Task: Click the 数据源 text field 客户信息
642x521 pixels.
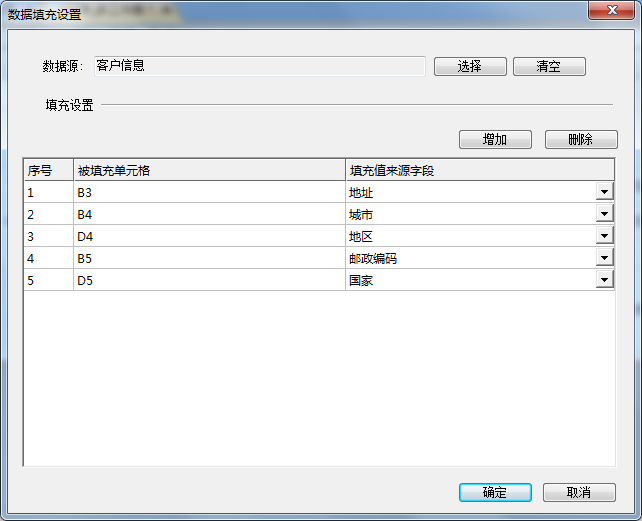Action: tap(259, 66)
